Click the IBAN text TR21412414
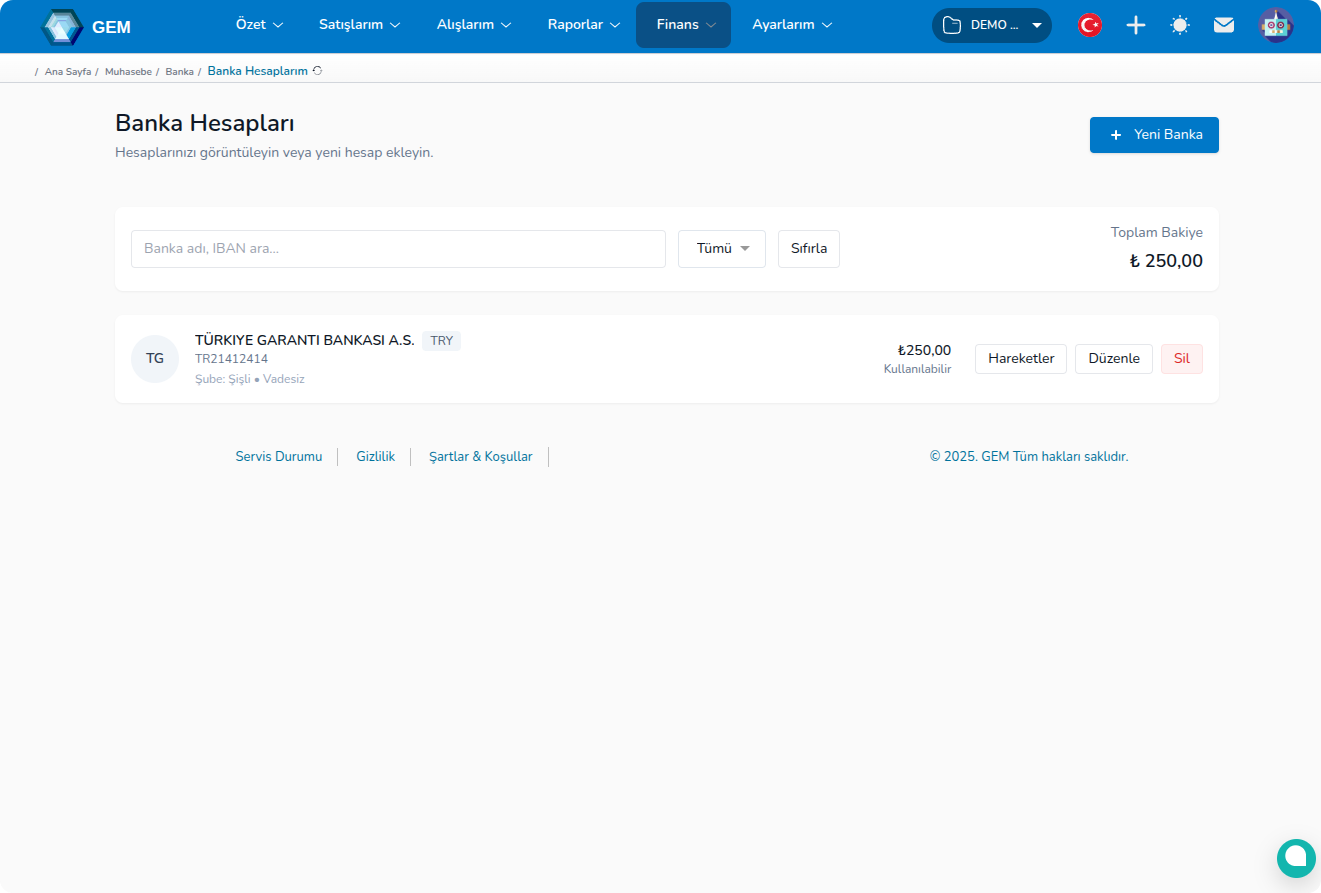Screen dimensions: 1321x893 232,359
